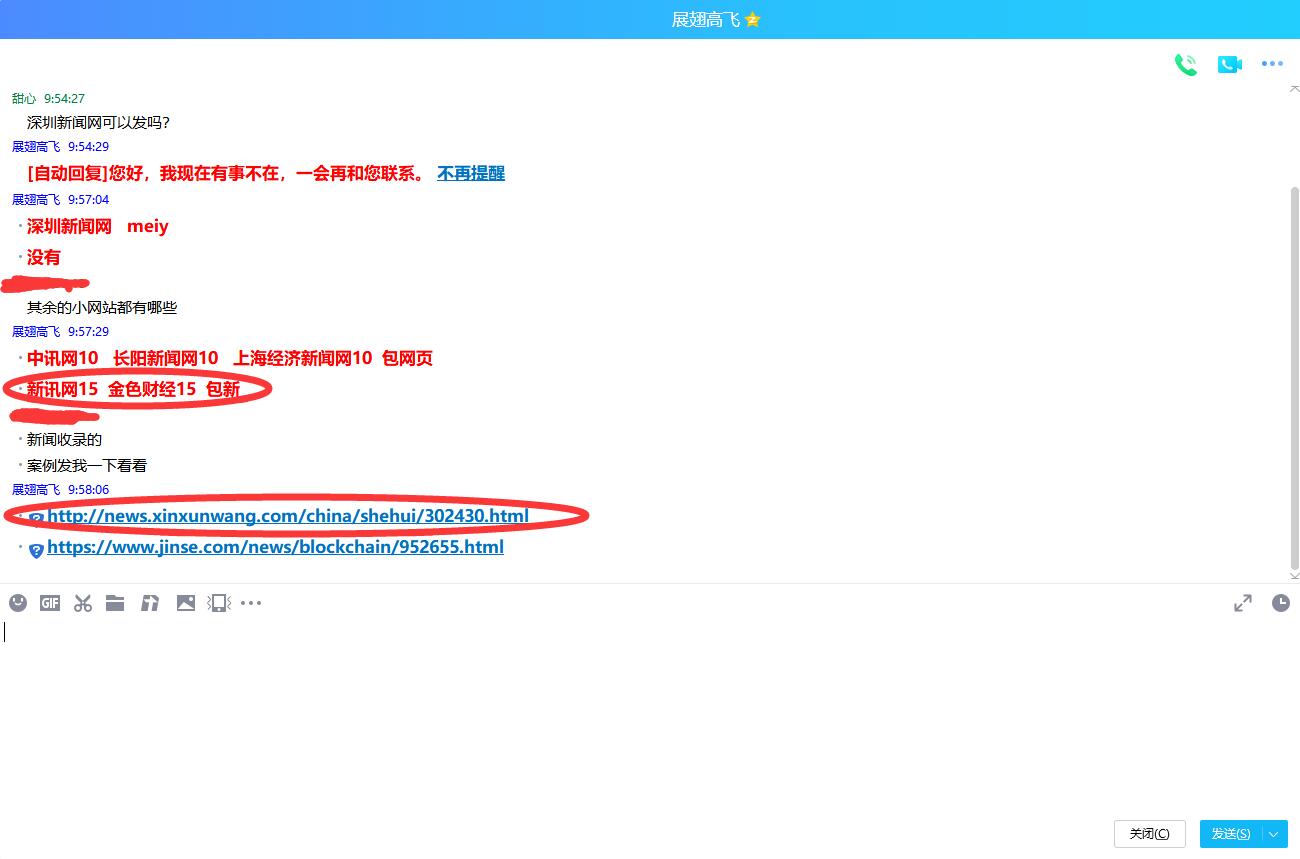The image size is (1300, 859).
Task: Open the jinse.com blockchain news link
Action: coord(275,547)
